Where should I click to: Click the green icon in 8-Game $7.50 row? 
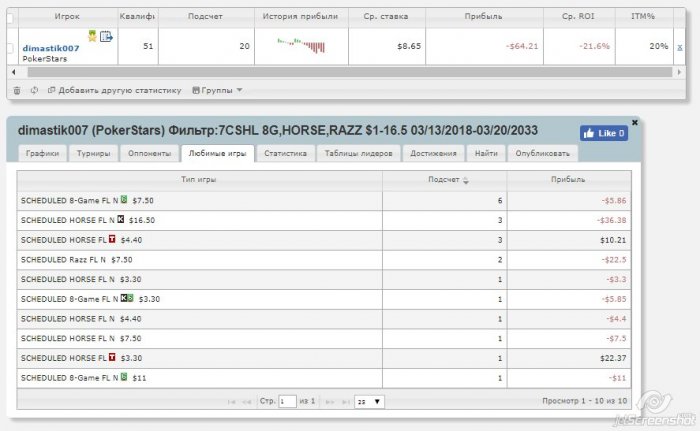[x=124, y=200]
